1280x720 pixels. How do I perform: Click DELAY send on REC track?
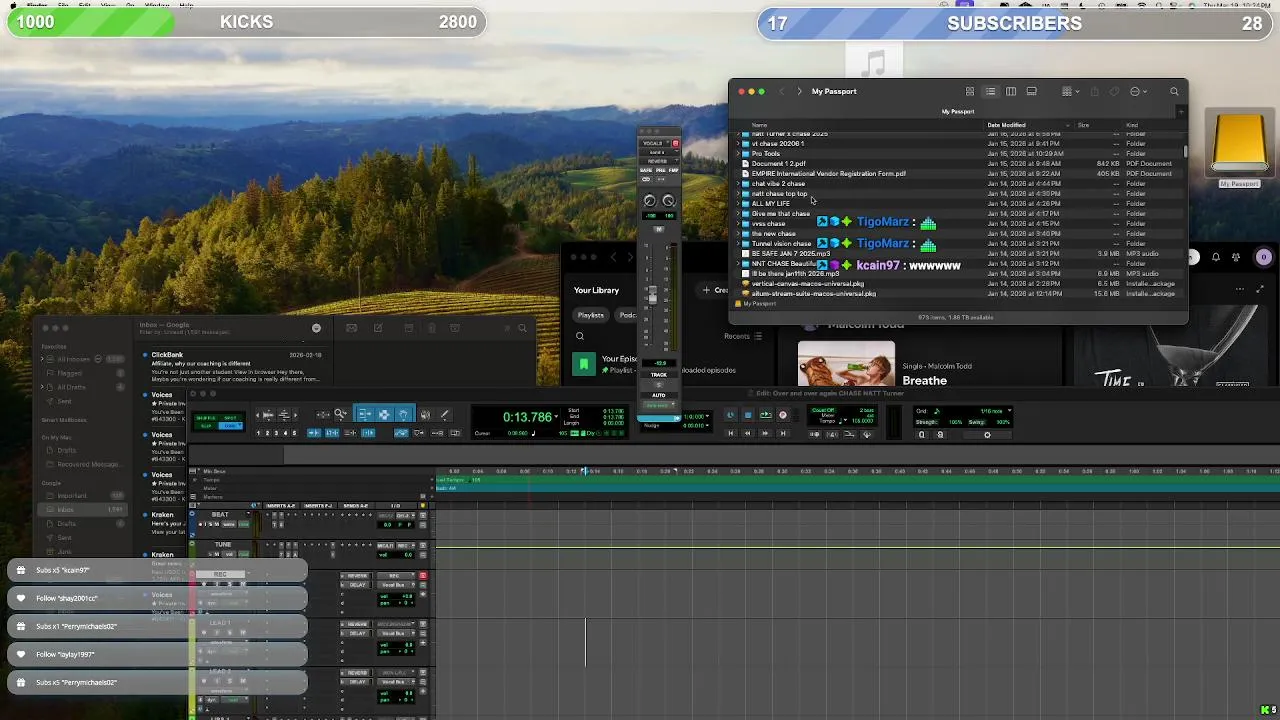357,585
